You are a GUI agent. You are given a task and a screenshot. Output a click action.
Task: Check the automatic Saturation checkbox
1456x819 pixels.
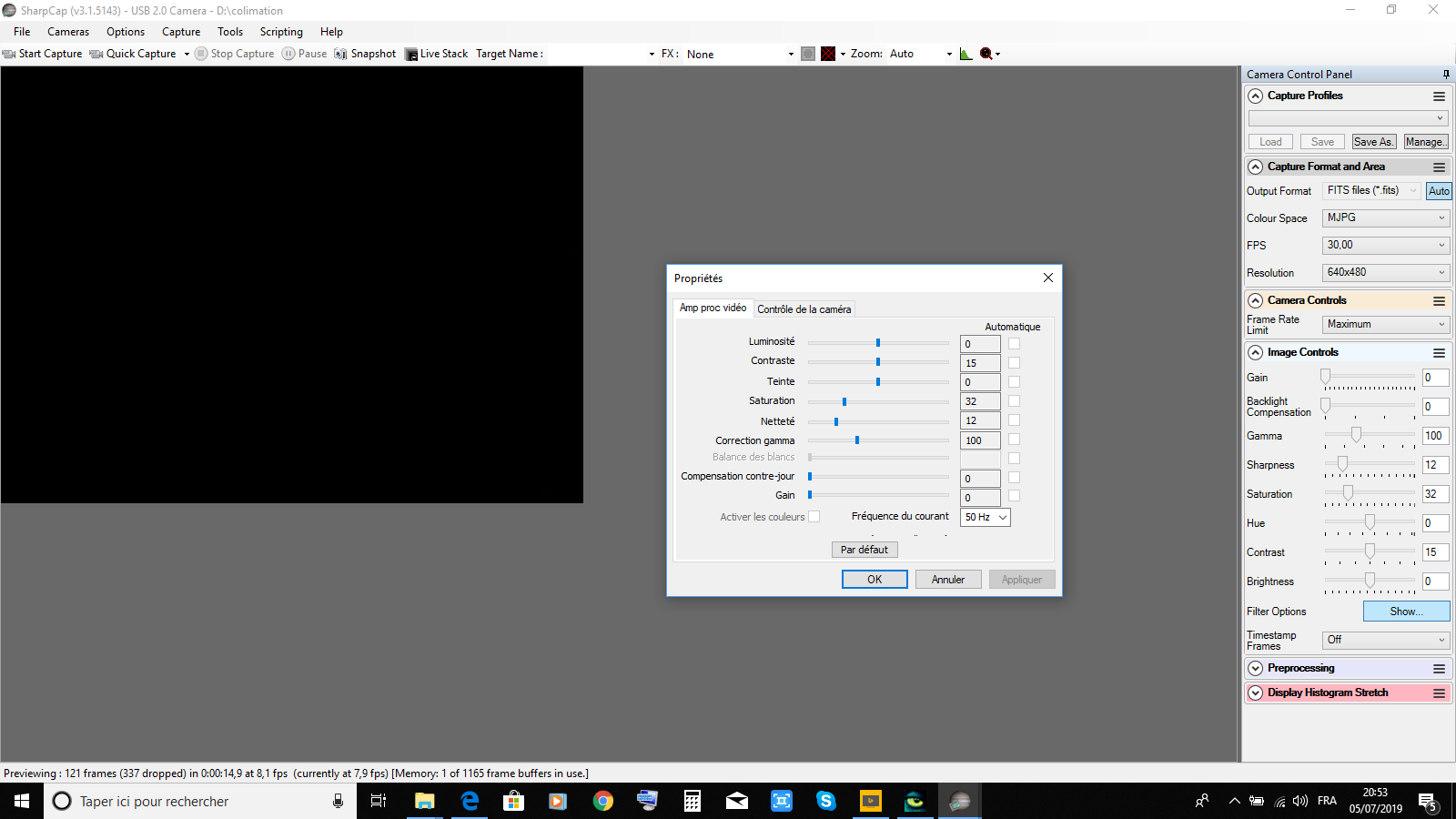(1014, 400)
